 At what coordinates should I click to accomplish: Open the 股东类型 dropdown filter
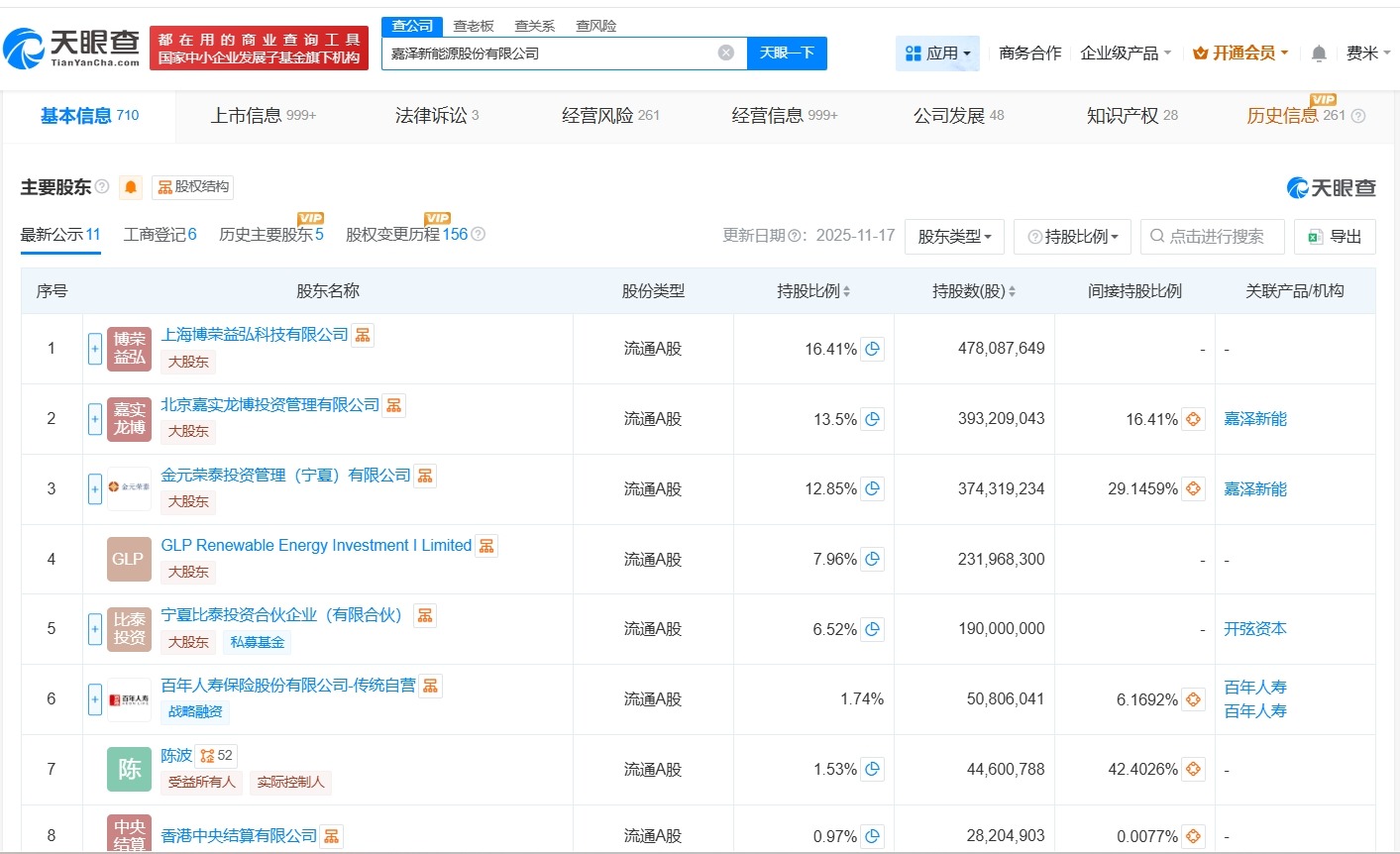[954, 236]
